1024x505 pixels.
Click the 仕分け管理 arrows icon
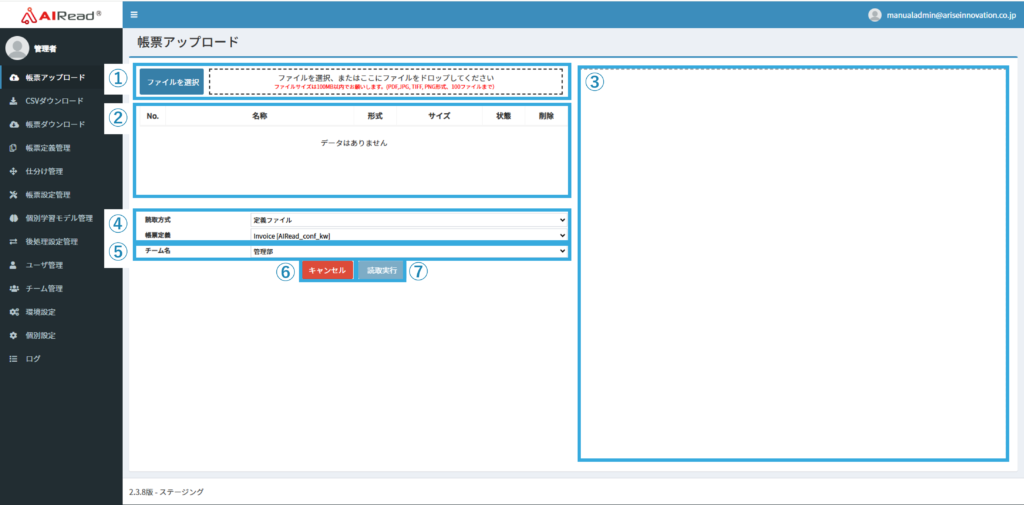pyautogui.click(x=13, y=171)
